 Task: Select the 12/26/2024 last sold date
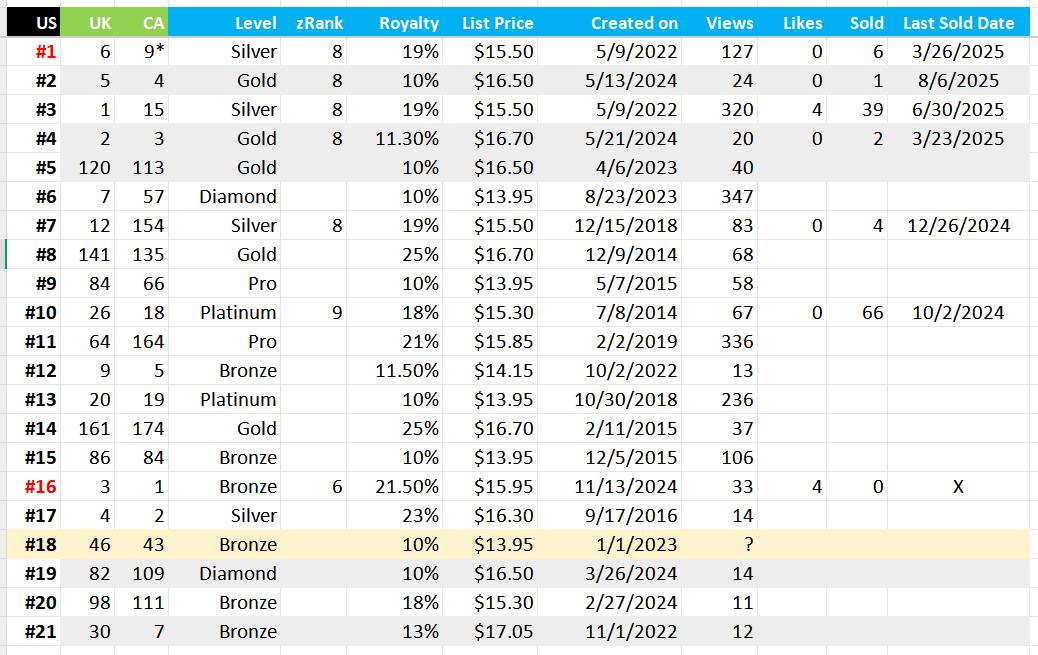coord(959,226)
